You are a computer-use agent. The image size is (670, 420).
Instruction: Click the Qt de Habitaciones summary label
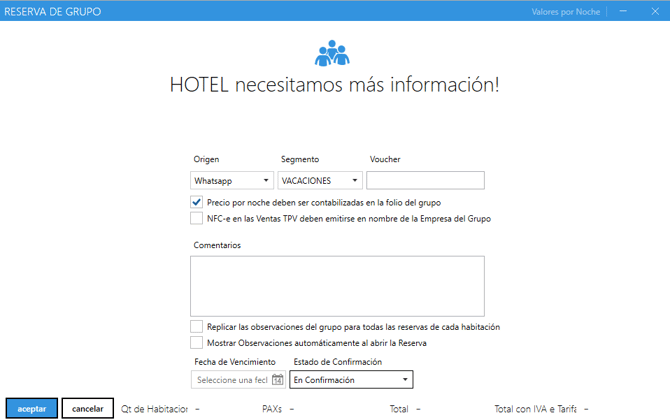point(155,409)
